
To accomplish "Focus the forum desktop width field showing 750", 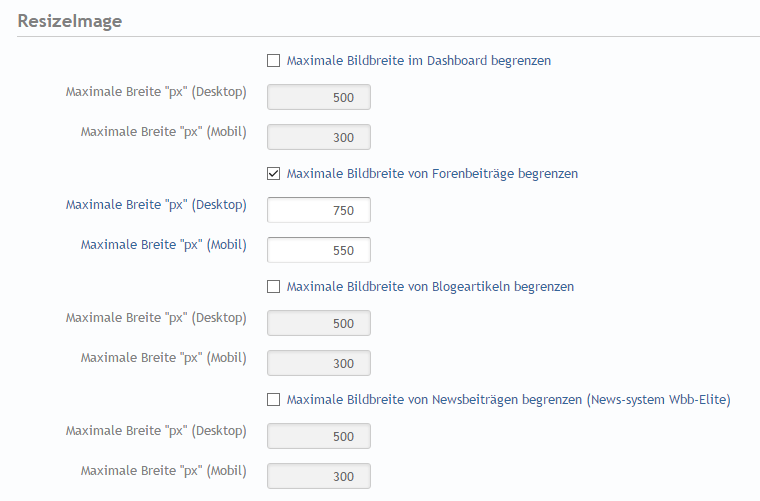I will pyautogui.click(x=319, y=211).
